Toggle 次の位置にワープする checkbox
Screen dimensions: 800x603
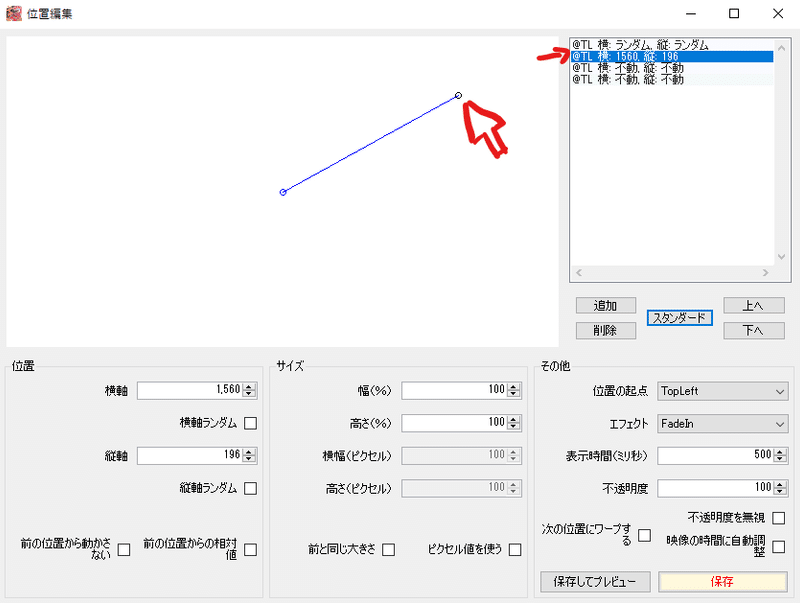click(645, 536)
